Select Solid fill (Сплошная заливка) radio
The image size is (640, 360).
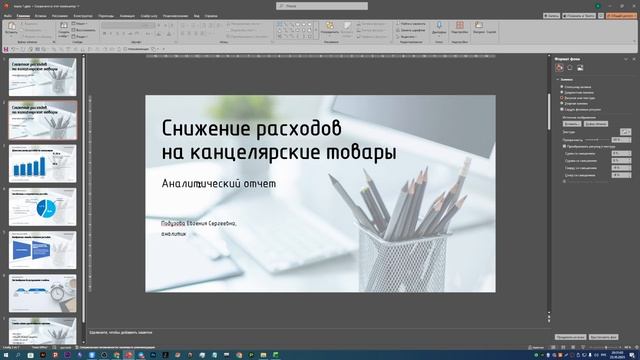click(562, 87)
